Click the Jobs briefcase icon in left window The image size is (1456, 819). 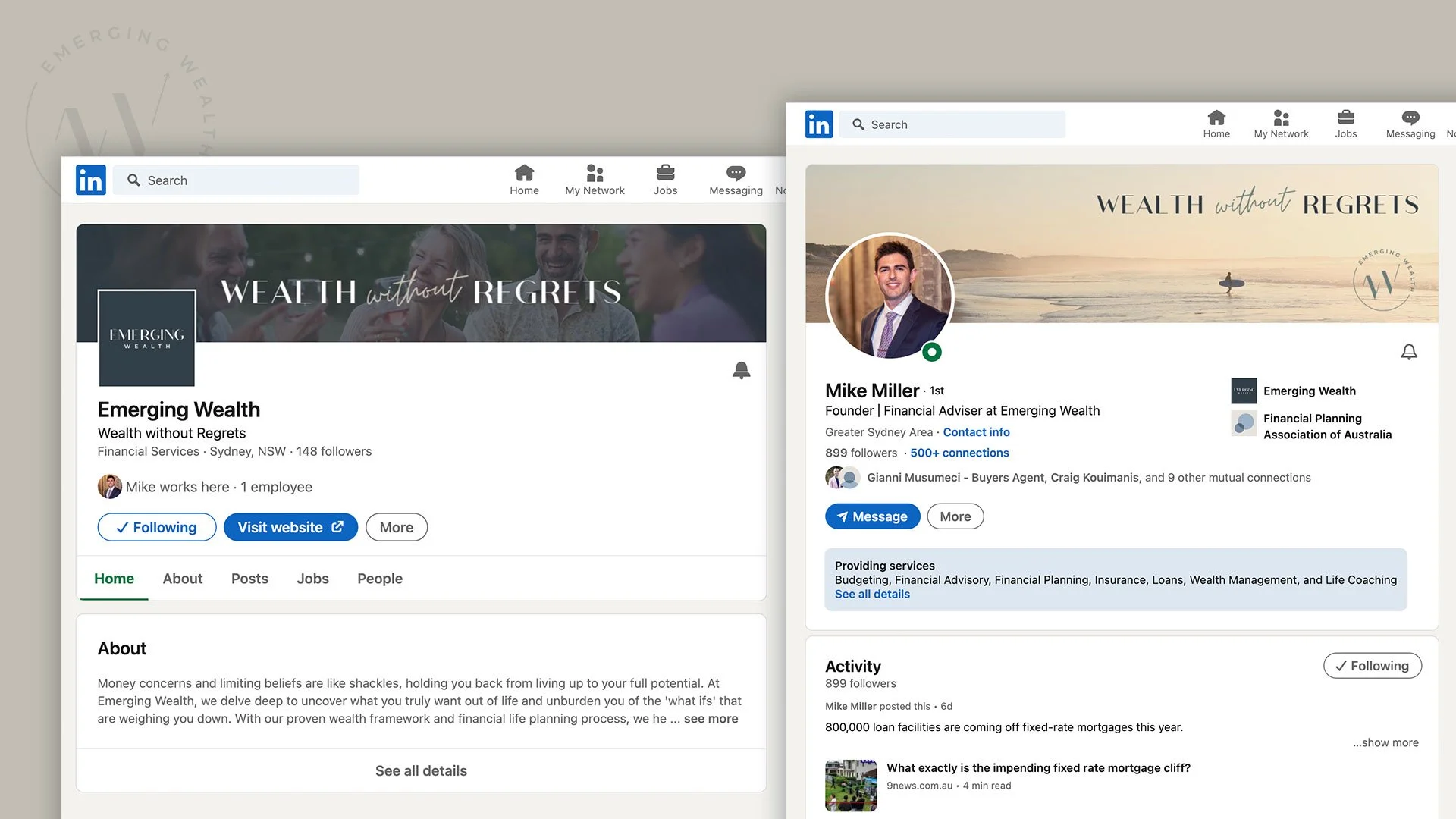(x=665, y=173)
